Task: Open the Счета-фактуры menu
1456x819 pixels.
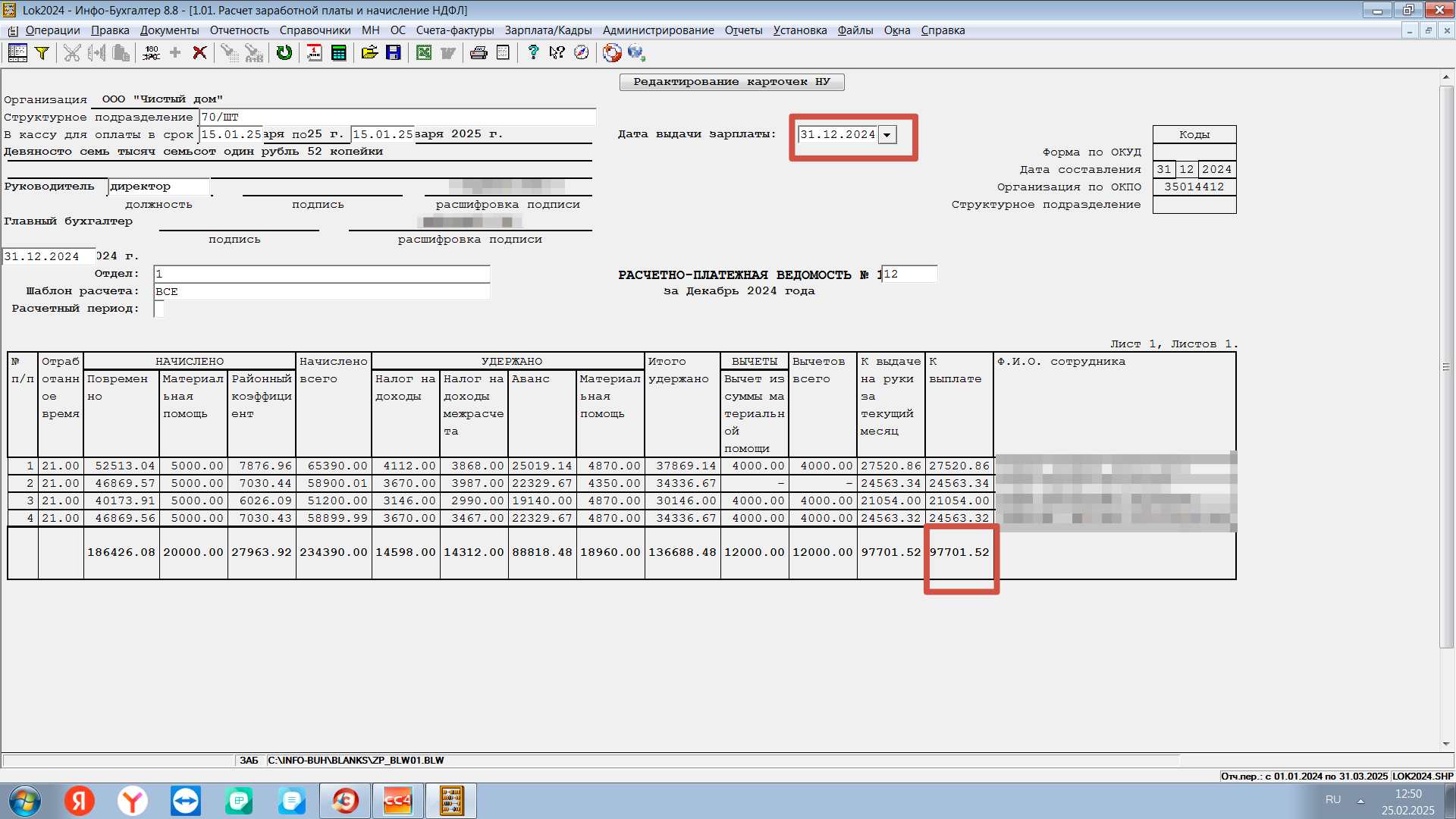Action: coord(455,30)
